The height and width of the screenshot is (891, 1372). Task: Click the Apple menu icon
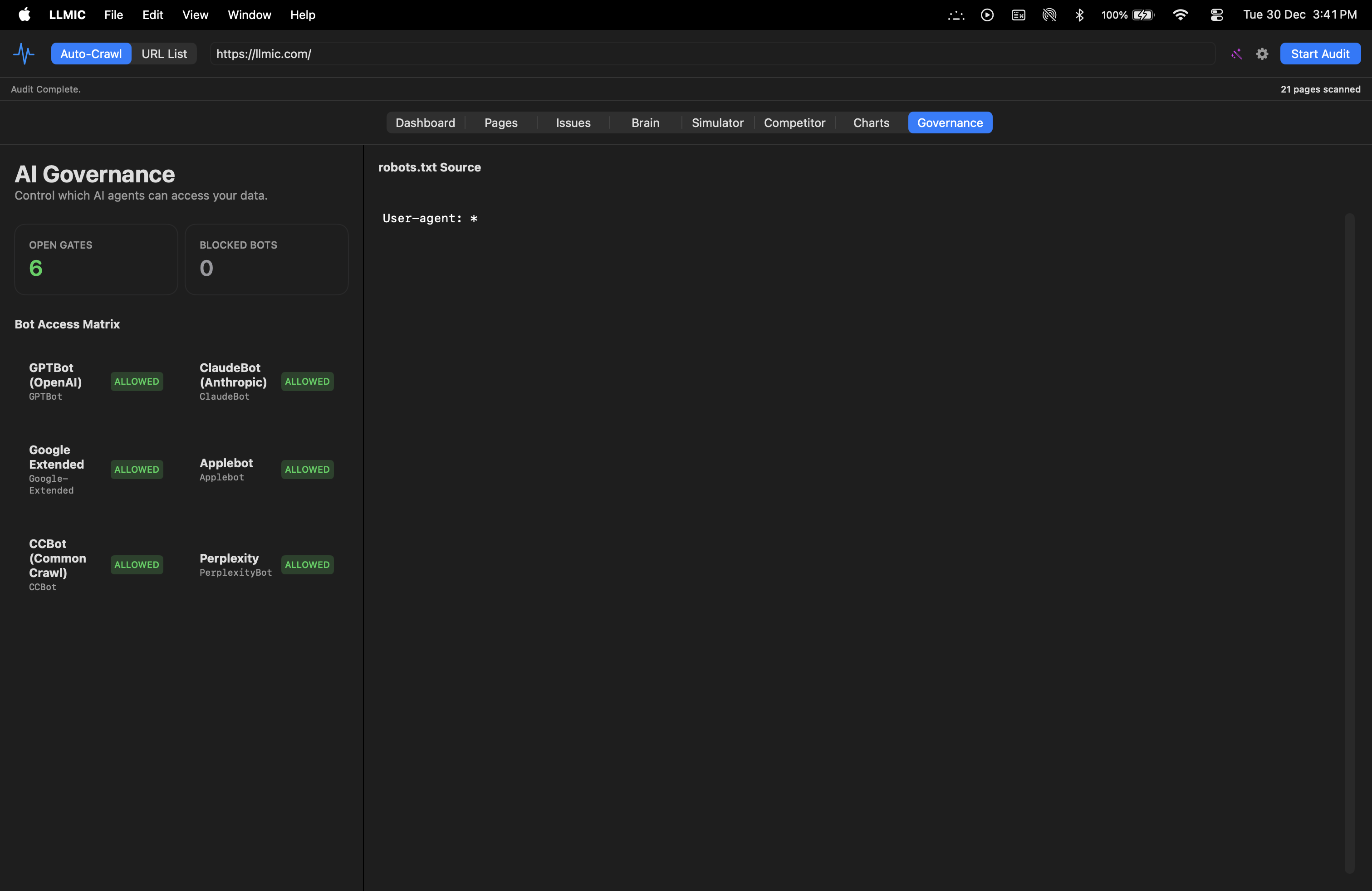pyautogui.click(x=24, y=15)
